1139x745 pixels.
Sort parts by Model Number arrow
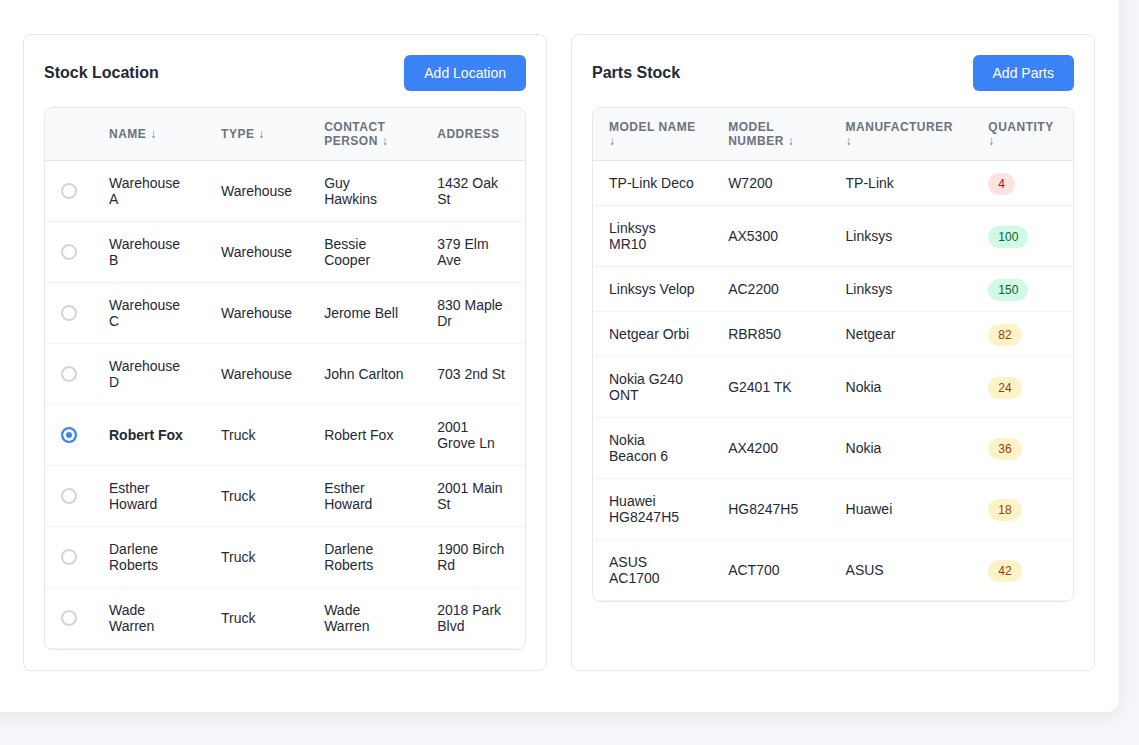tap(790, 141)
